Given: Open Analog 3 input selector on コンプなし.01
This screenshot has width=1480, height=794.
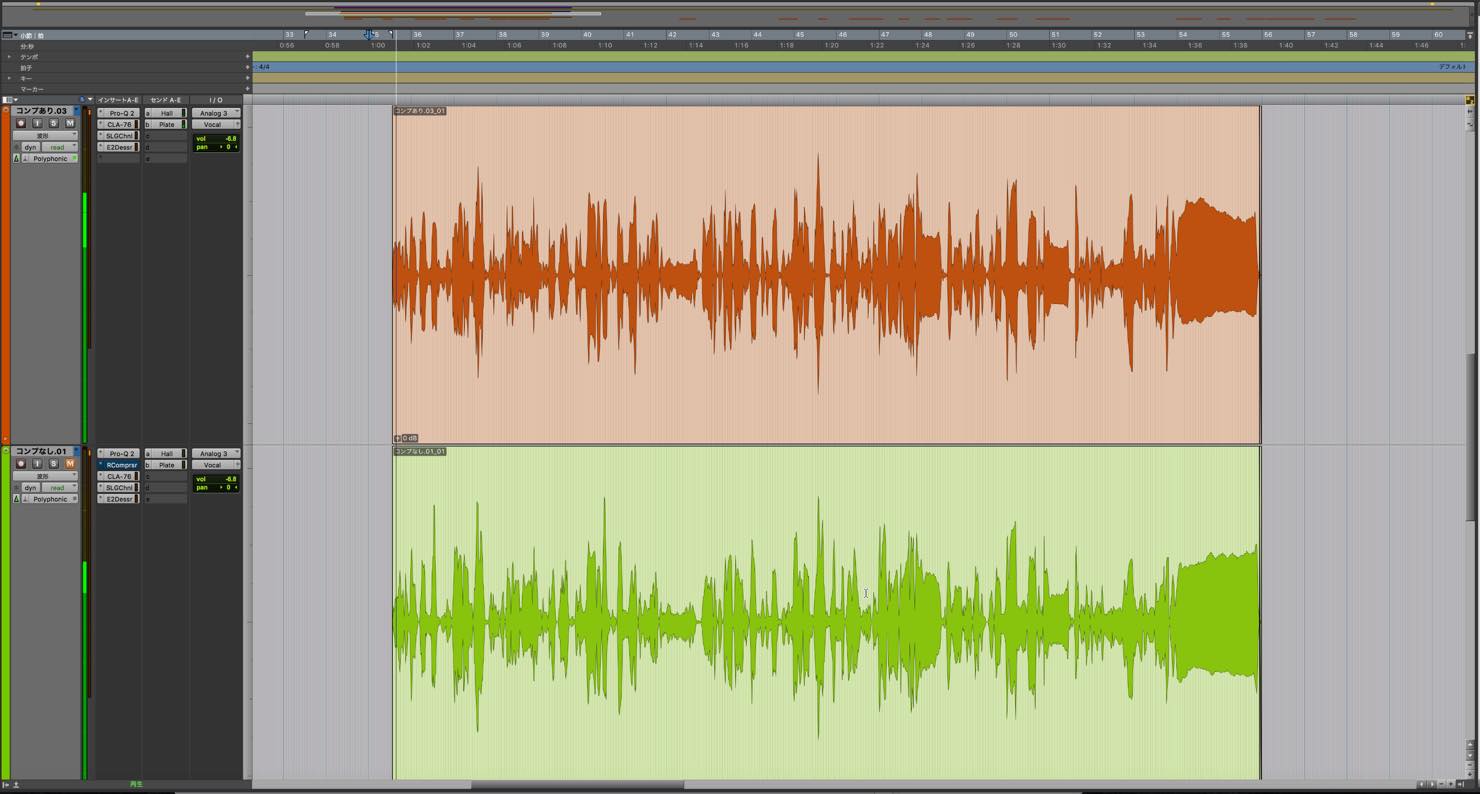Looking at the screenshot, I should point(215,453).
